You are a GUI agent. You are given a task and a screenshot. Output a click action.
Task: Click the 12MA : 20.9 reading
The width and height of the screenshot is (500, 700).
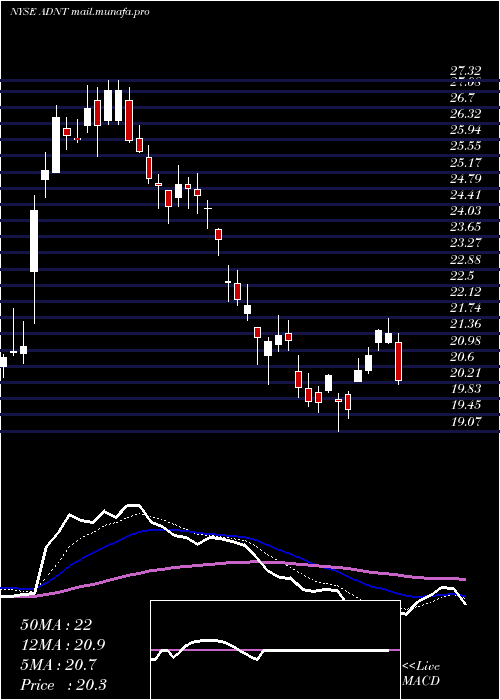coord(62,645)
